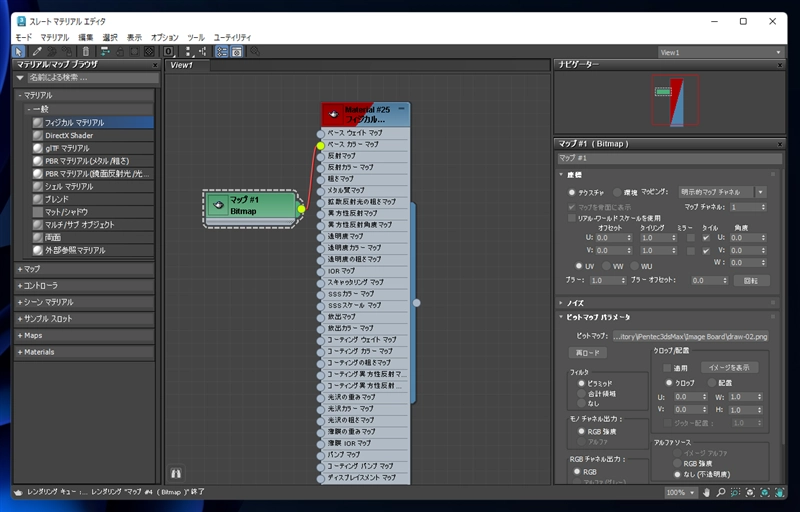Screen dimensions: 800x512
Task: Click Select by Material magnifier icon
Action: click(x=255, y=52)
